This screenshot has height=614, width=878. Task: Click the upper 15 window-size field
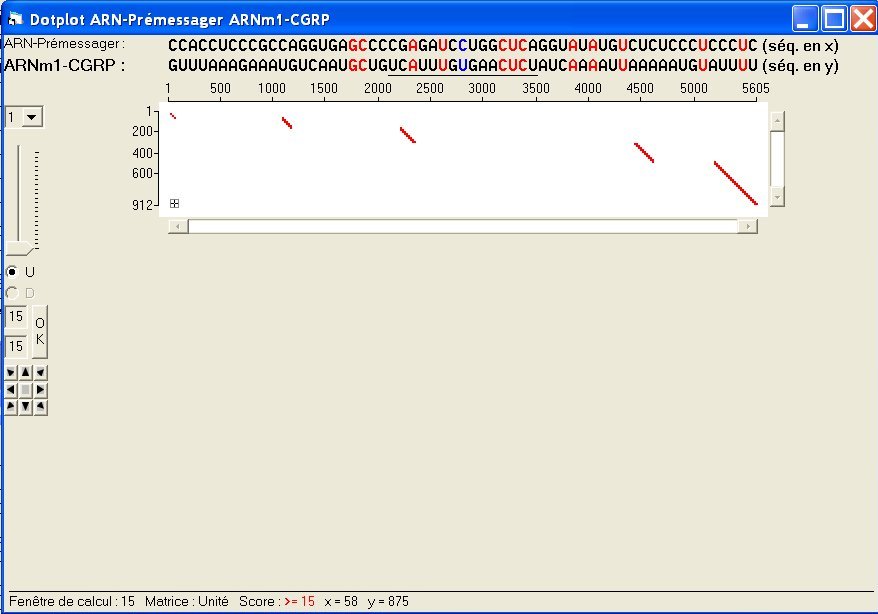point(15,316)
